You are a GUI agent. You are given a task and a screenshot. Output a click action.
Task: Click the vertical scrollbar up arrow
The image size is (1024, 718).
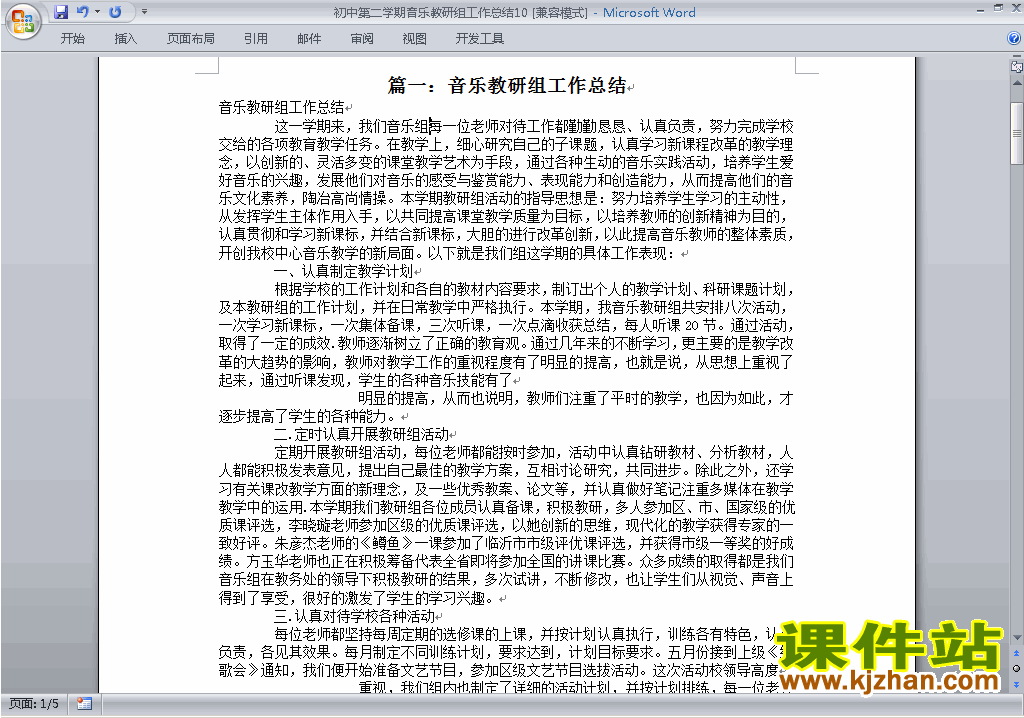pos(1017,83)
